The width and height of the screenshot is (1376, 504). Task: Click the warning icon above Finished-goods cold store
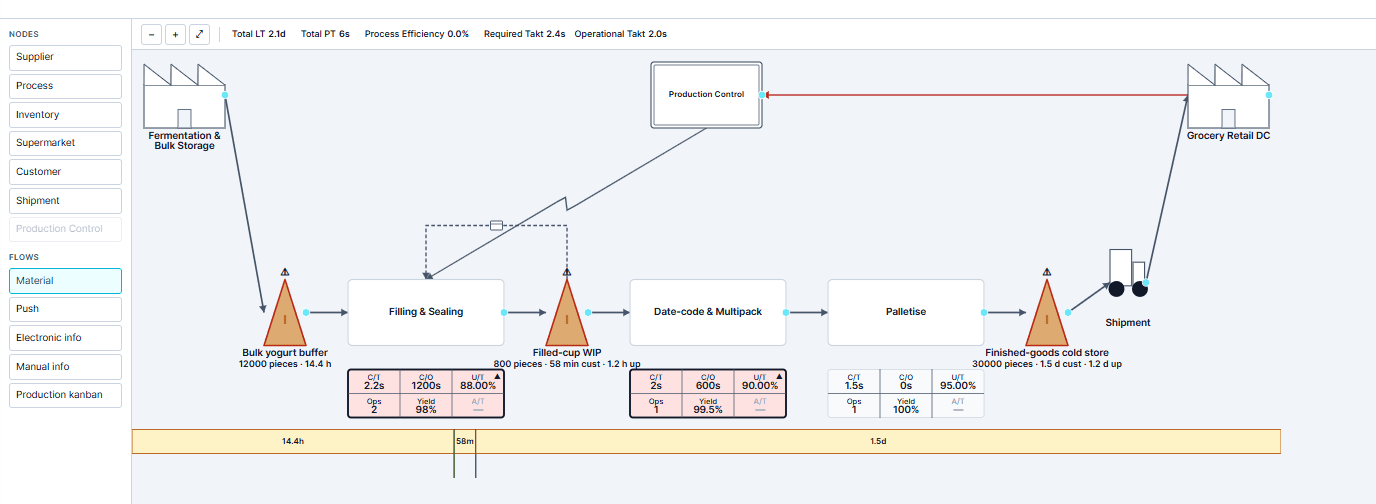point(1047,271)
